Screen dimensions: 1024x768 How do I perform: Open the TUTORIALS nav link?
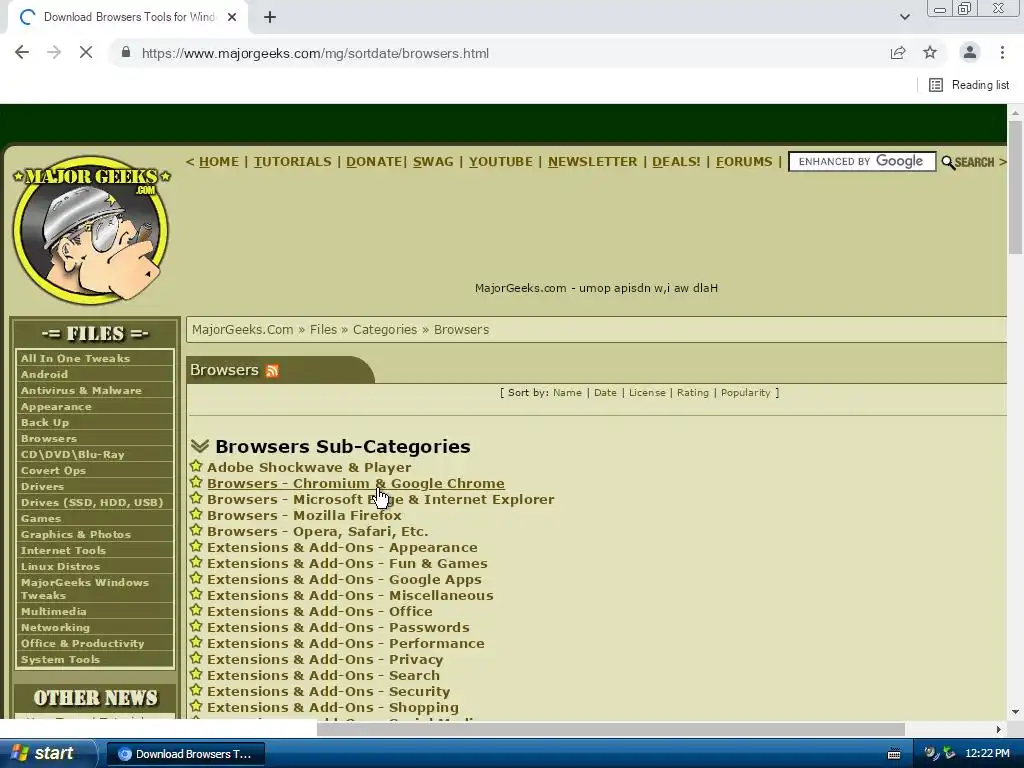293,161
